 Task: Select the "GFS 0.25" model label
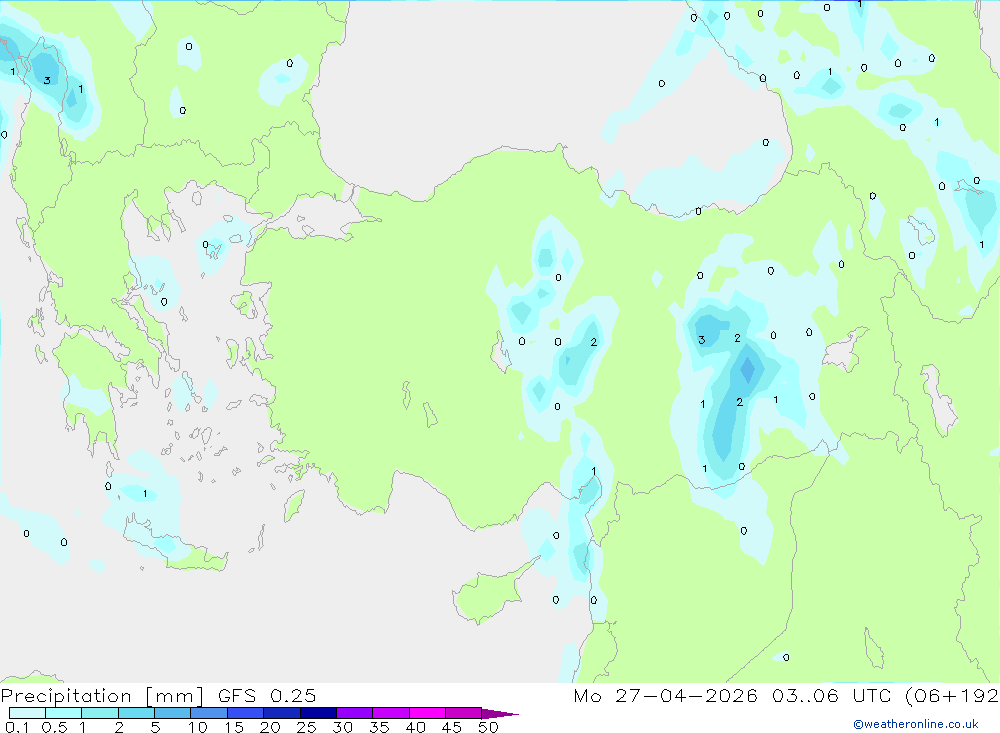(x=267, y=695)
